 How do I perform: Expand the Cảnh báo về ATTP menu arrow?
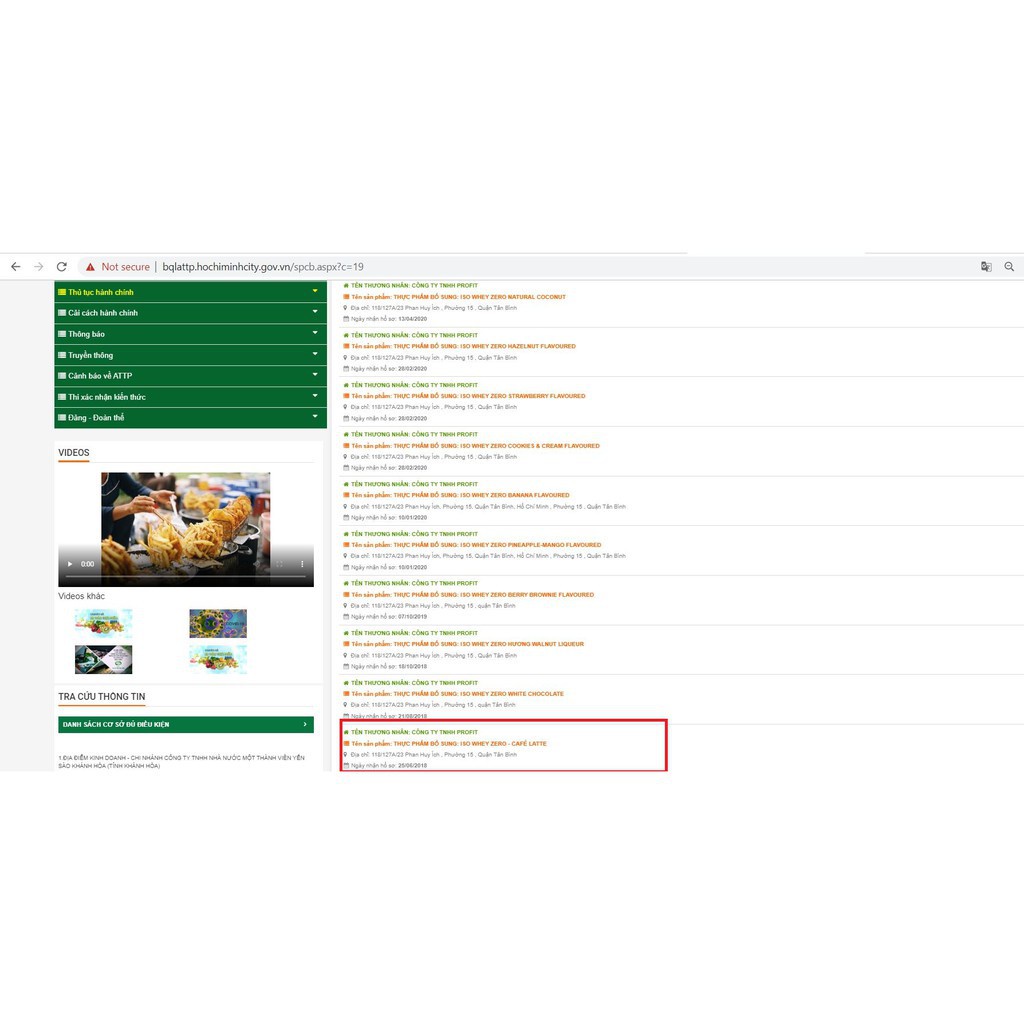point(315,375)
